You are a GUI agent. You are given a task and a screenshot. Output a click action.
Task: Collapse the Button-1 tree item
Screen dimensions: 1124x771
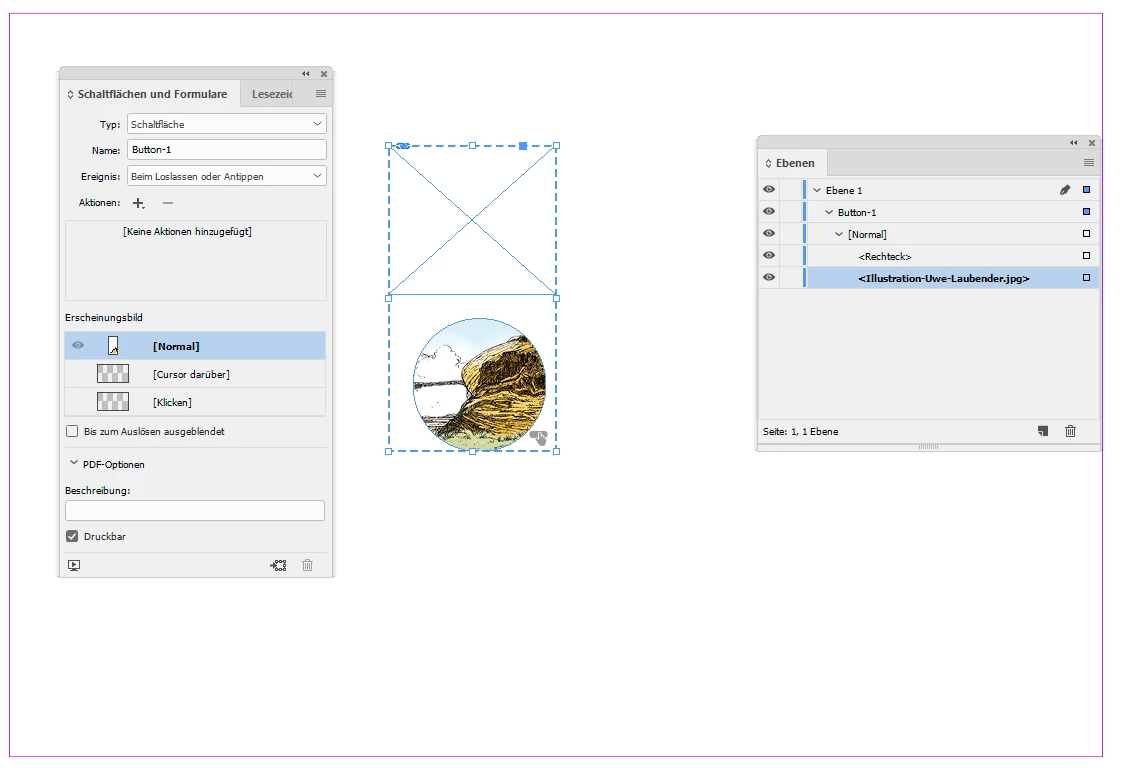tap(829, 212)
